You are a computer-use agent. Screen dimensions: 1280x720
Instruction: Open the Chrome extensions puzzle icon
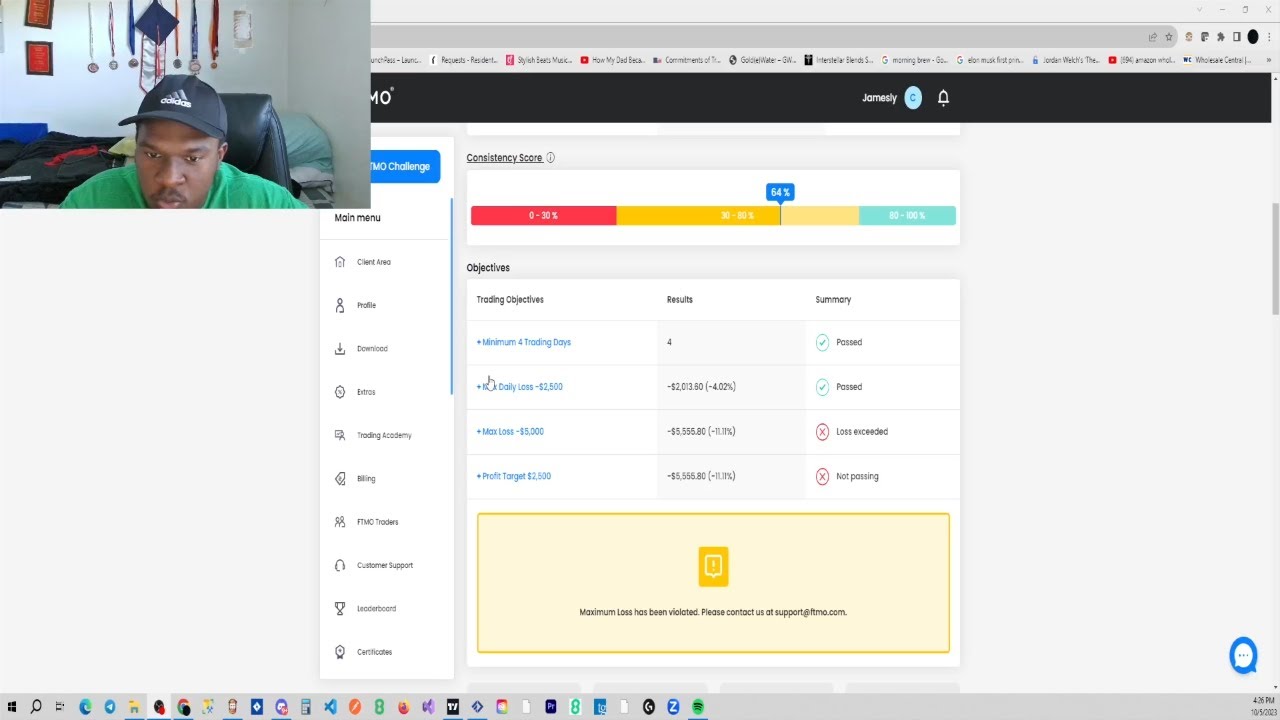(1220, 37)
